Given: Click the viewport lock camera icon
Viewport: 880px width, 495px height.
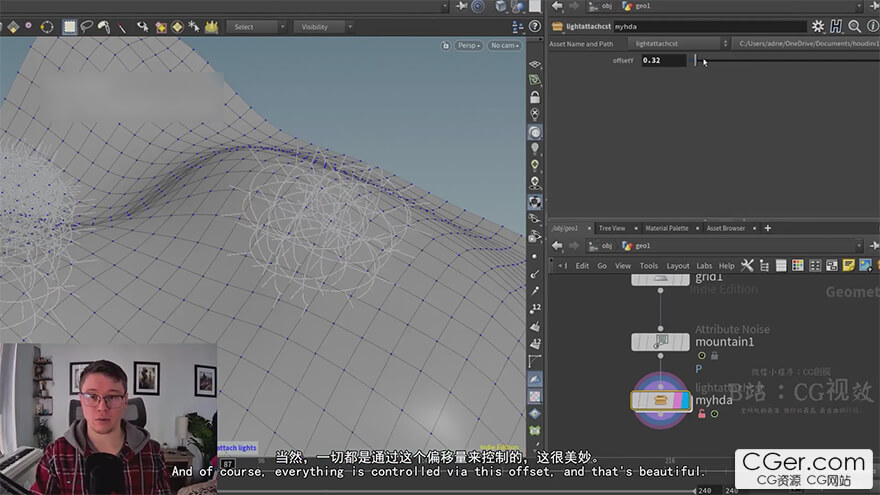Looking at the screenshot, I should [445, 45].
